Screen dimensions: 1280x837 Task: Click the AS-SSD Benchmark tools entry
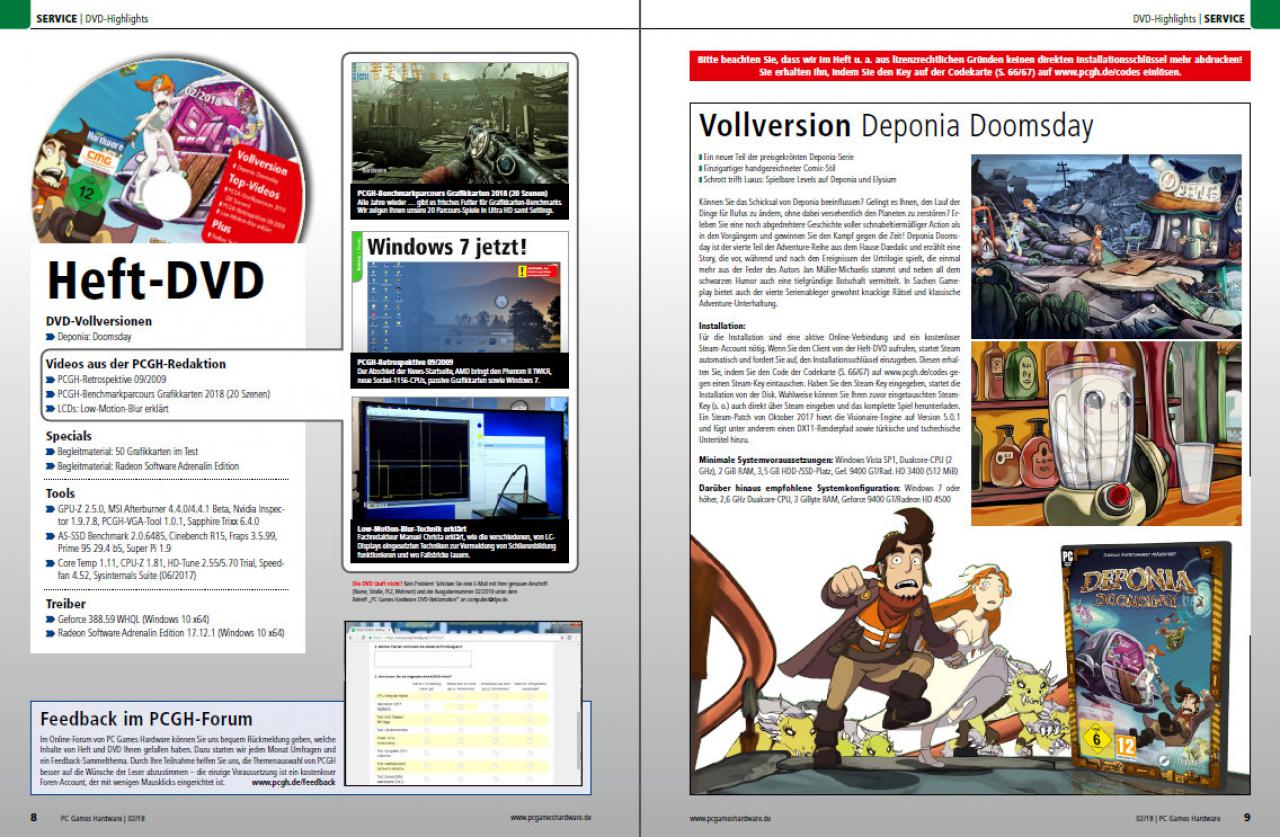click(166, 543)
